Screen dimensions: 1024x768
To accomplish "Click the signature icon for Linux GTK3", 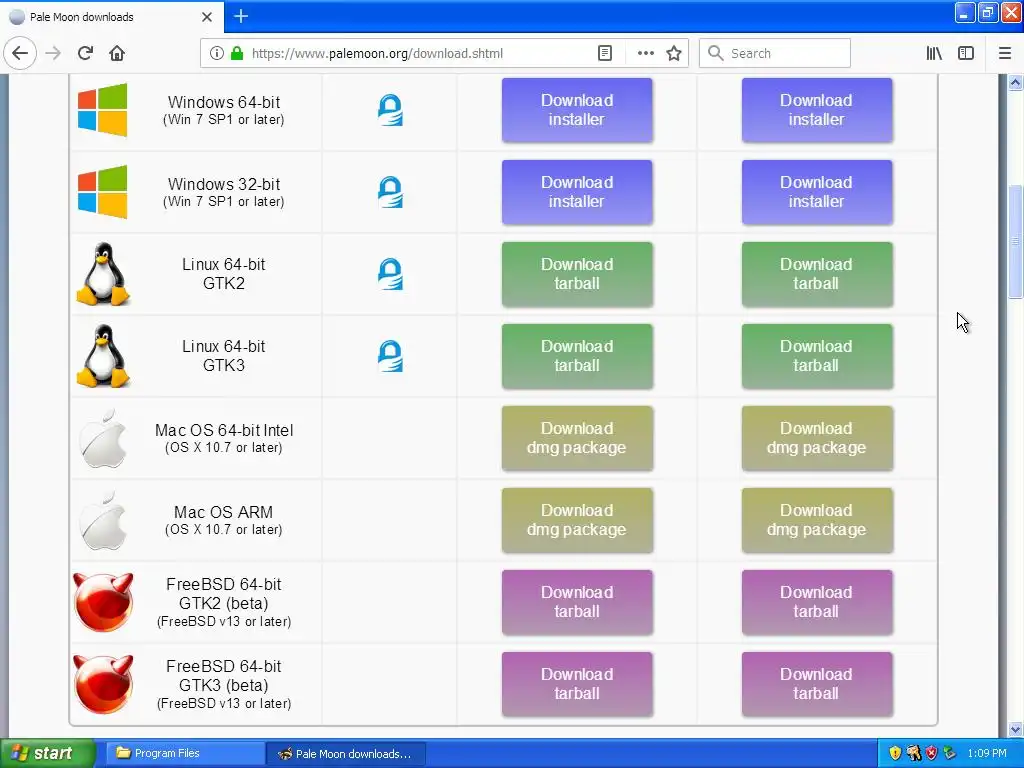I will (x=390, y=356).
